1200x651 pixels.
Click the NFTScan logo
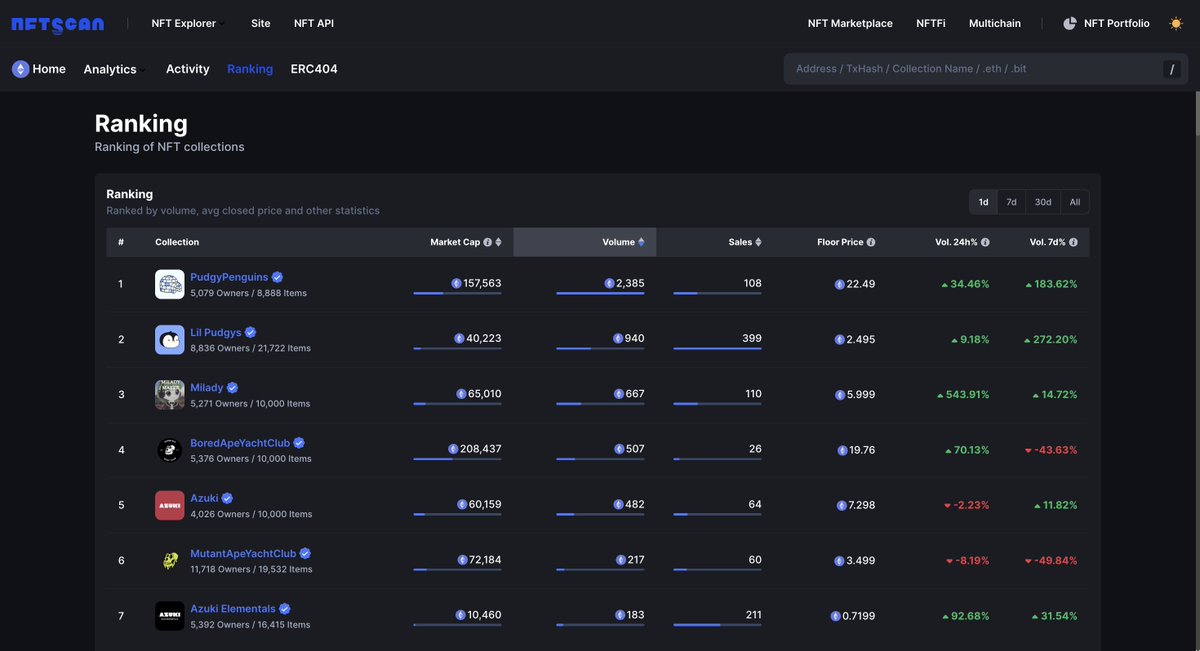(57, 23)
